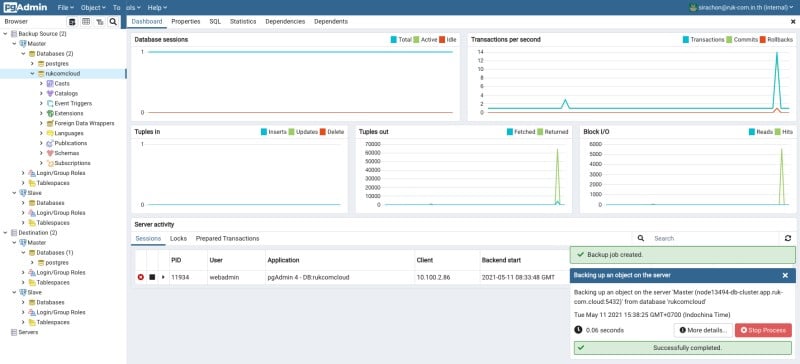Collapse the Backup Source server group
The width and height of the screenshot is (800, 364).
pyautogui.click(x=5, y=34)
